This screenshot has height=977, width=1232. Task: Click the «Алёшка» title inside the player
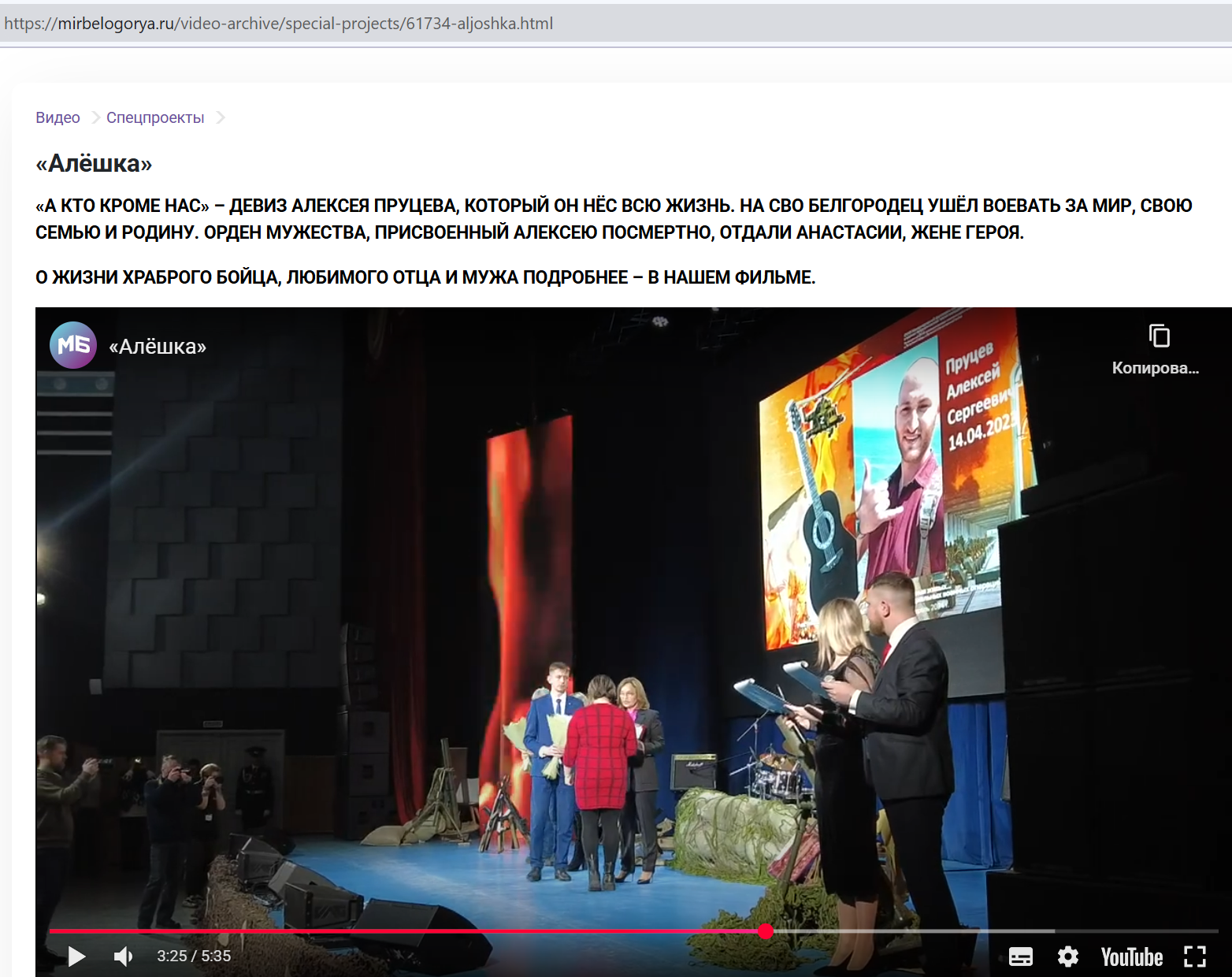coord(158,347)
